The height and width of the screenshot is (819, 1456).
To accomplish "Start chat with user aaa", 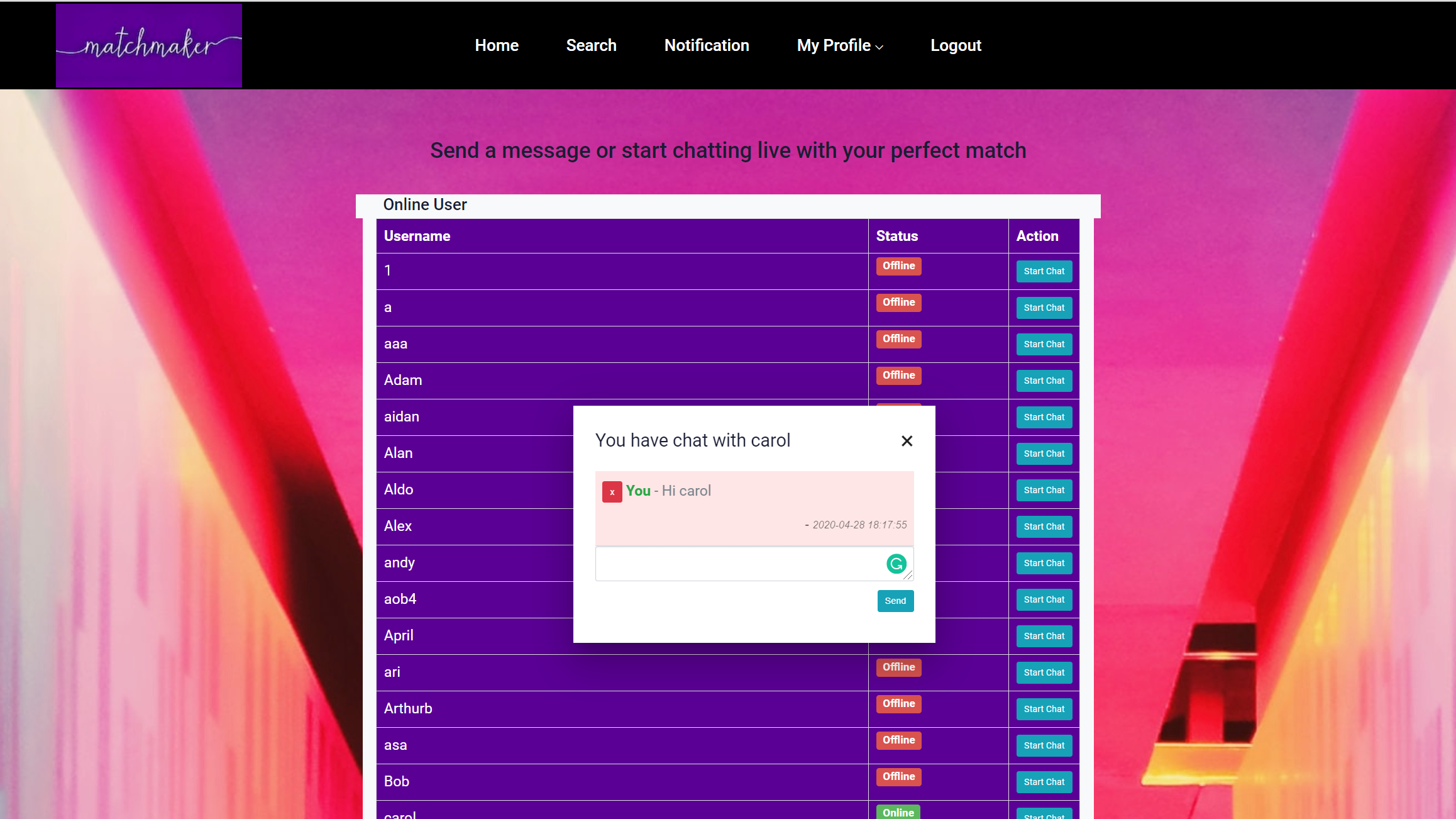I will pos(1044,344).
